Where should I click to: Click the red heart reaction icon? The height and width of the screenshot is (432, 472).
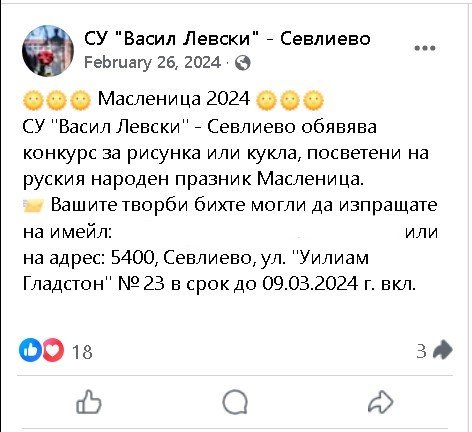(x=53, y=350)
